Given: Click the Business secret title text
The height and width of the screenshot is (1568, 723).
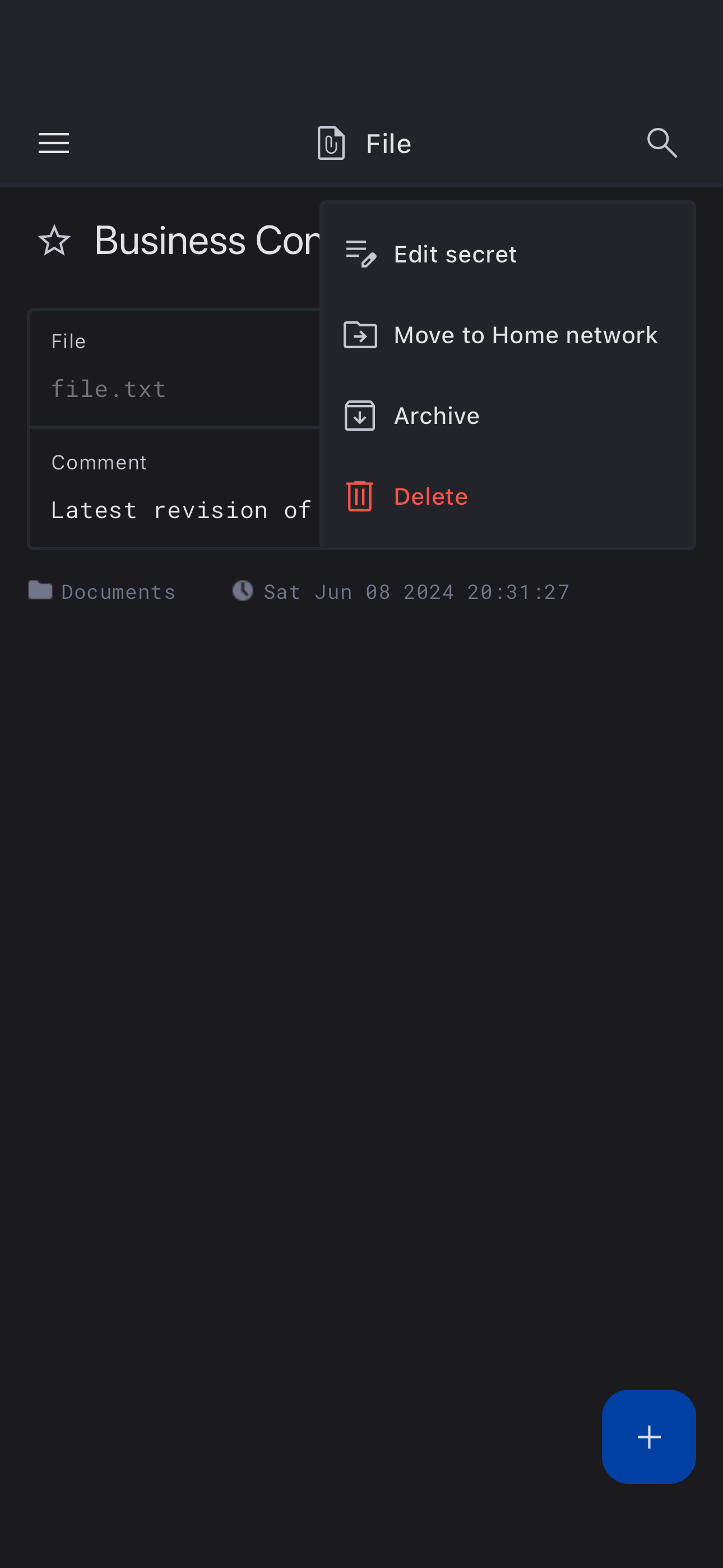Looking at the screenshot, I should click(x=207, y=241).
